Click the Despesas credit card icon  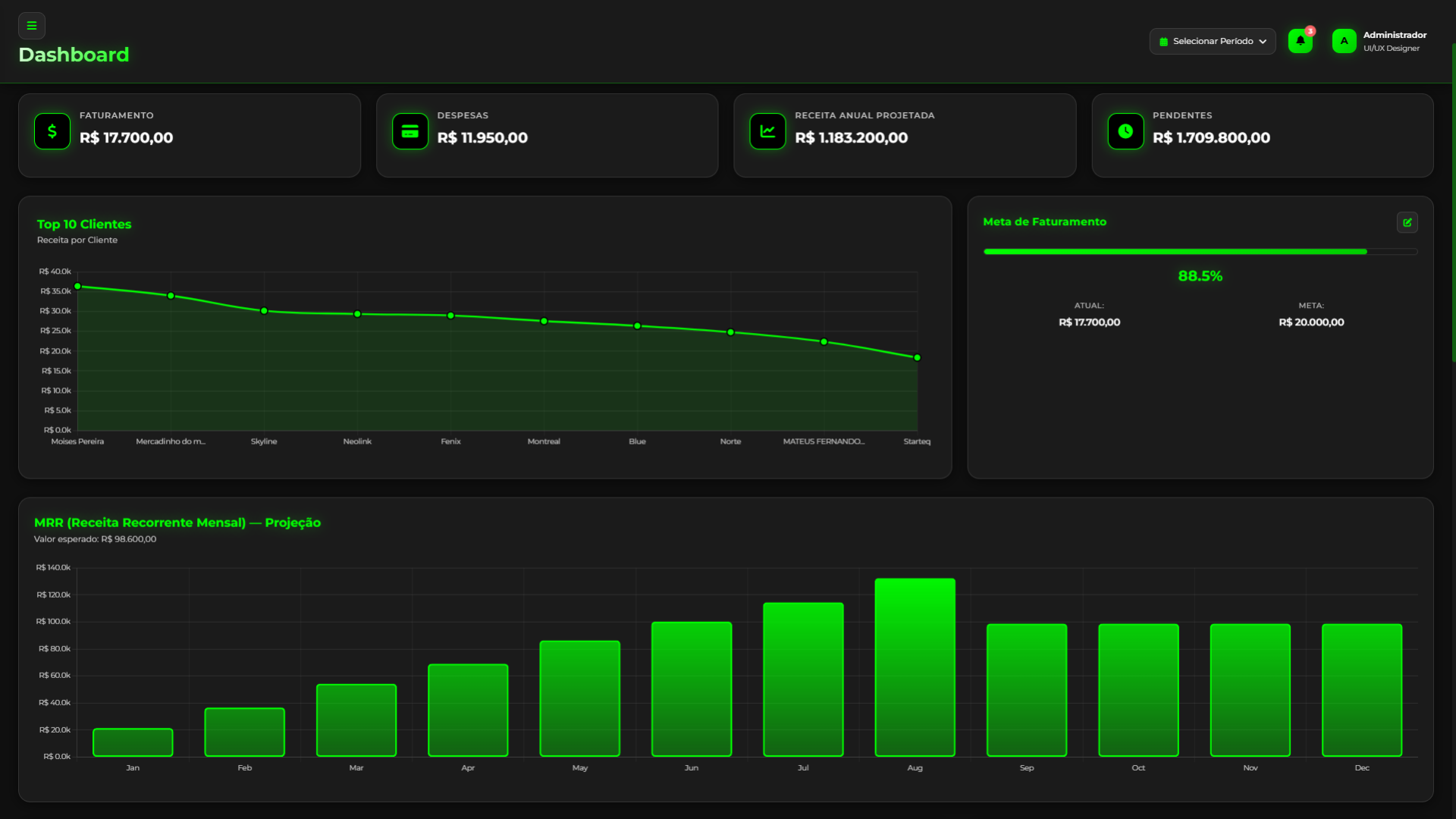(x=410, y=131)
